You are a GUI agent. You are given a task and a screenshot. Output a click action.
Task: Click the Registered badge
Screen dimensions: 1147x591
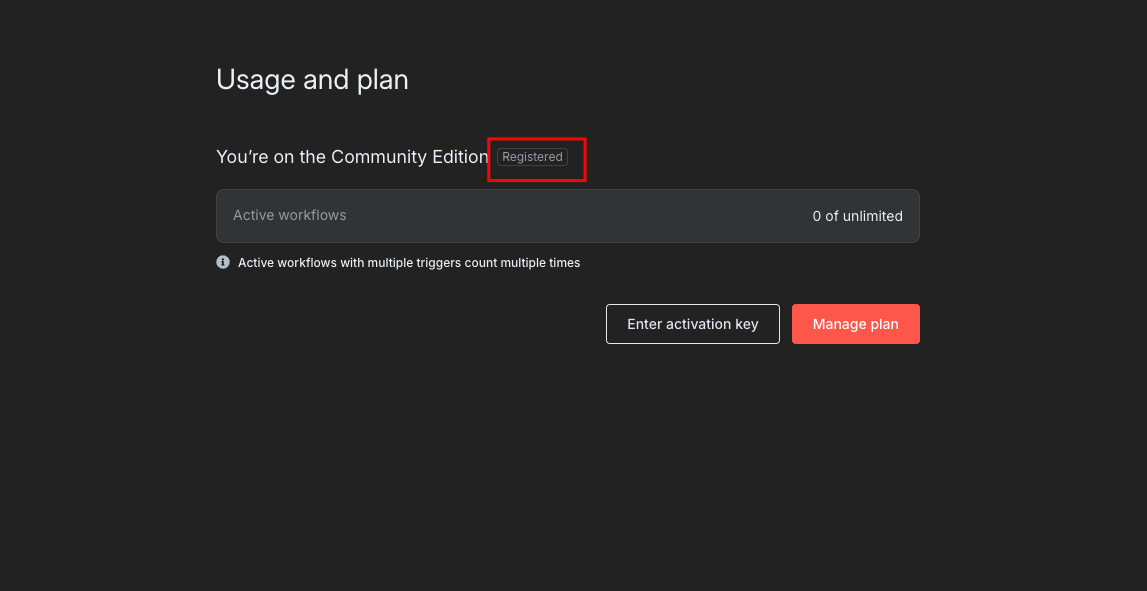533,157
